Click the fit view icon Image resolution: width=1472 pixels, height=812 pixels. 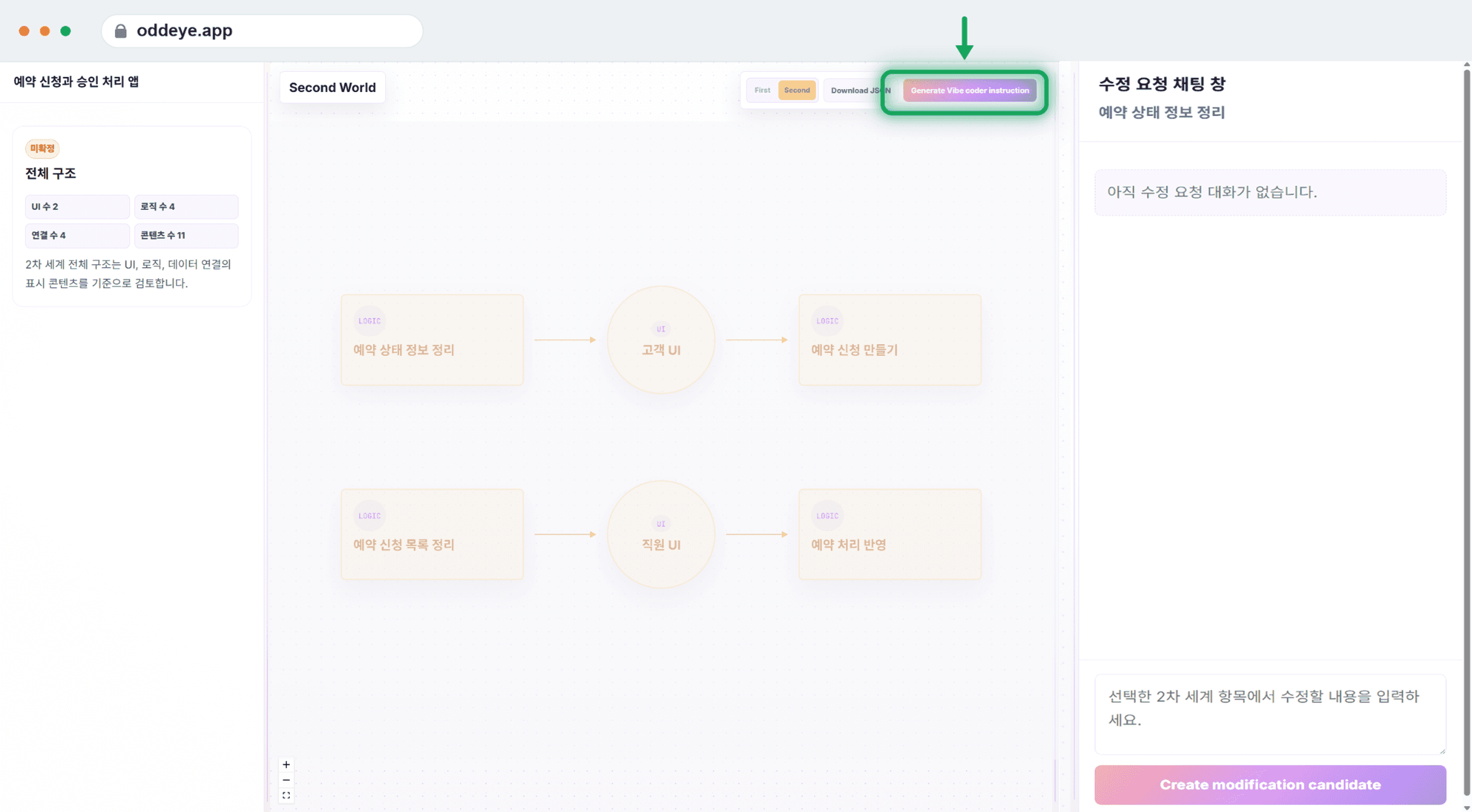point(286,795)
